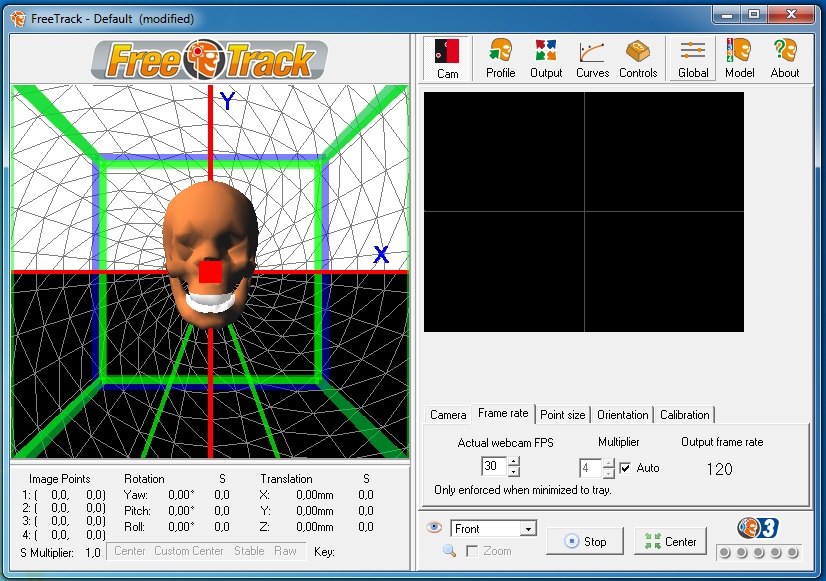Maximize the FreeTrack window
This screenshot has height=581, width=826.
tap(754, 15)
